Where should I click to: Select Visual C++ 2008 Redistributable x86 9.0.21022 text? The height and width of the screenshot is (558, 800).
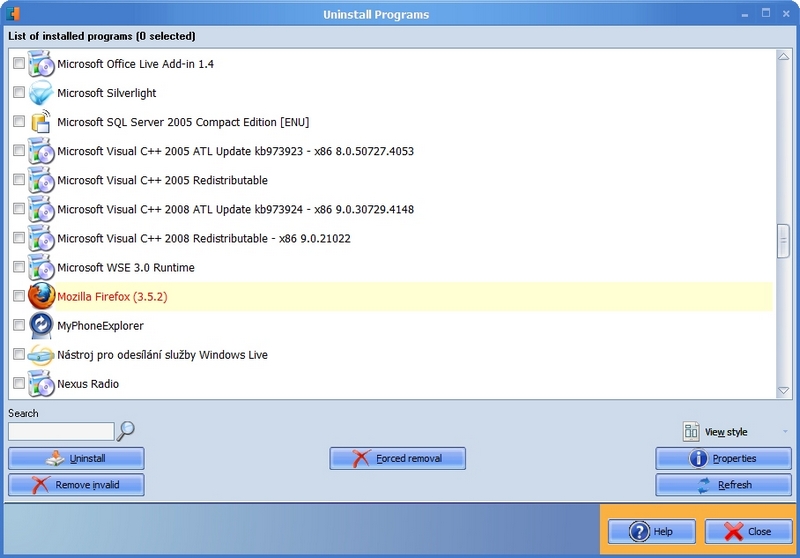pos(204,239)
